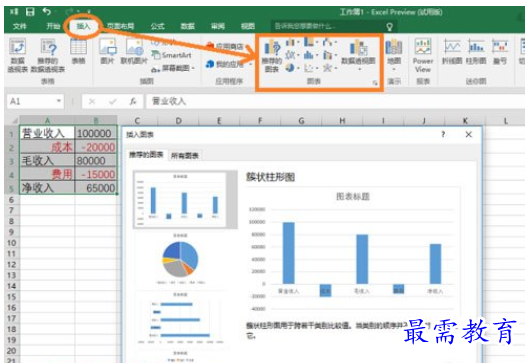Open the Charts group dialog launcher
The height and width of the screenshot is (363, 525).
tap(375, 82)
